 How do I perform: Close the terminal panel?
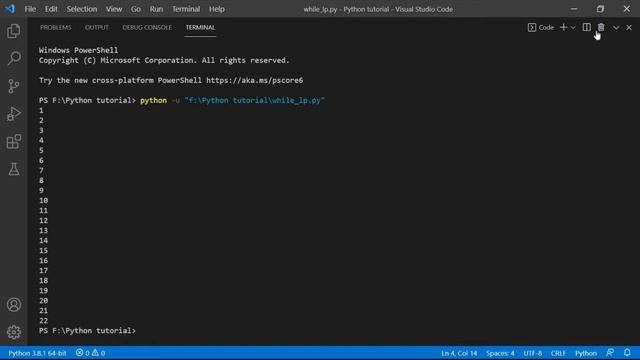[629, 27]
